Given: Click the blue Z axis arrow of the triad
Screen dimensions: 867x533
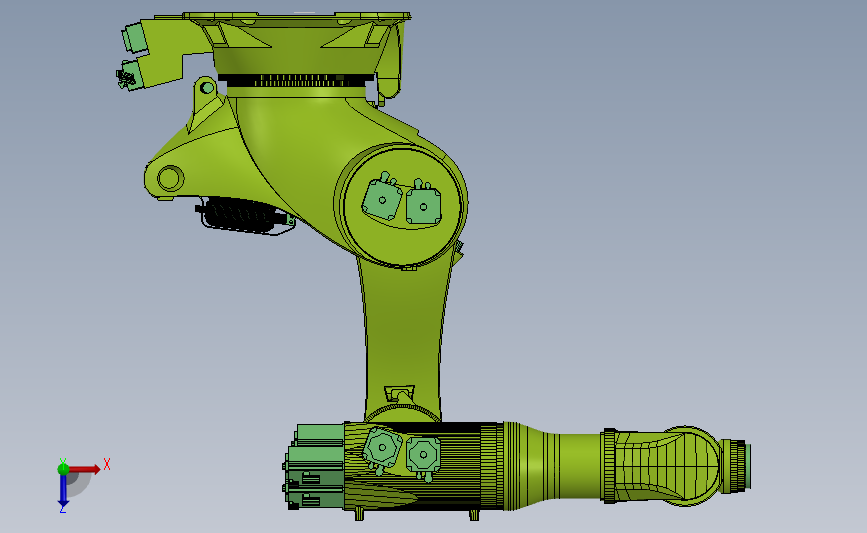Looking at the screenshot, I should click(x=63, y=491).
